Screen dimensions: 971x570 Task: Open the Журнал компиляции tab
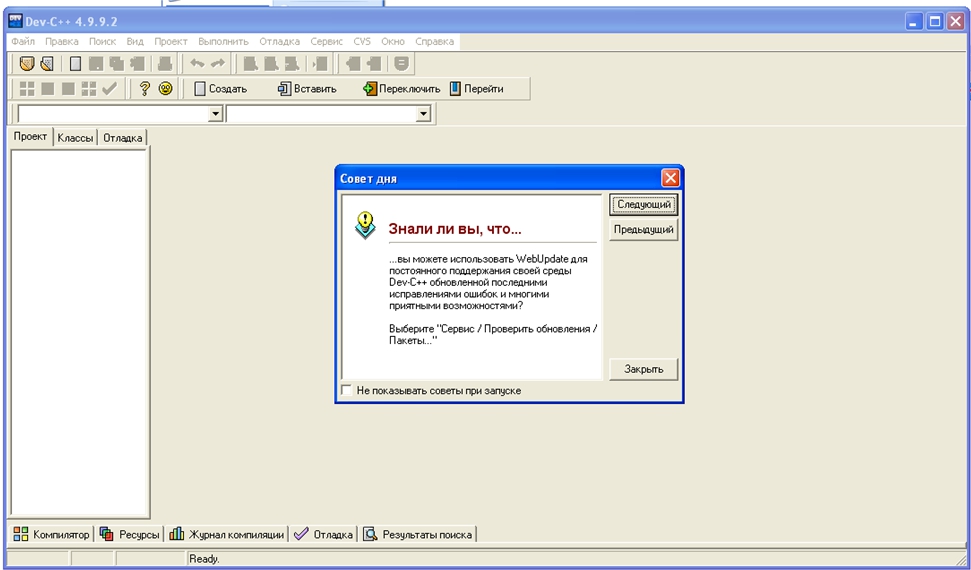click(x=227, y=534)
